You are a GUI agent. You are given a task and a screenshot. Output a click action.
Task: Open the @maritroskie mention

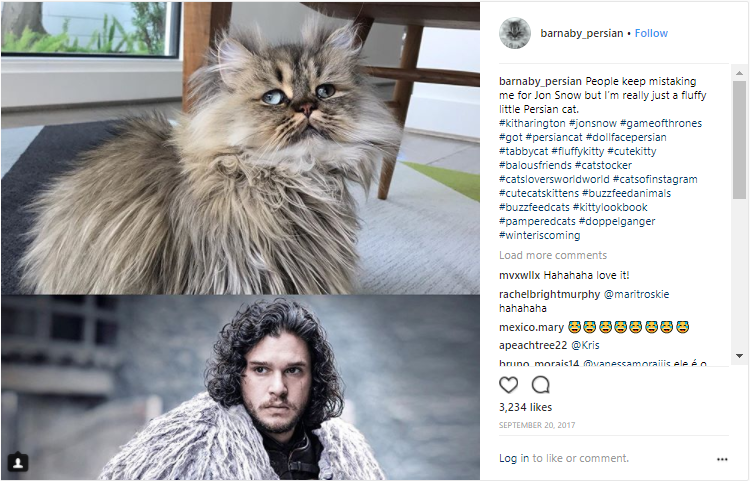click(x=637, y=294)
